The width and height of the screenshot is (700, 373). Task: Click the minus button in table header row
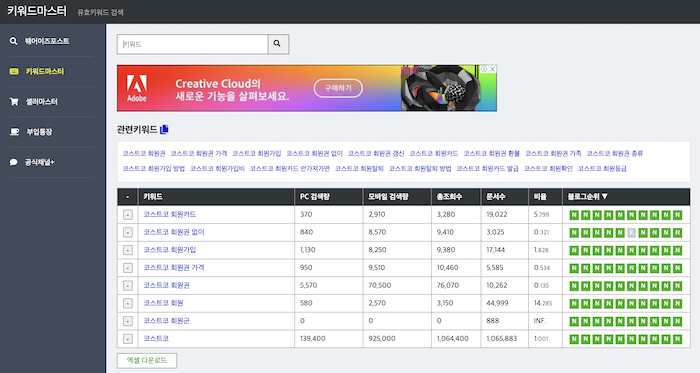point(128,197)
